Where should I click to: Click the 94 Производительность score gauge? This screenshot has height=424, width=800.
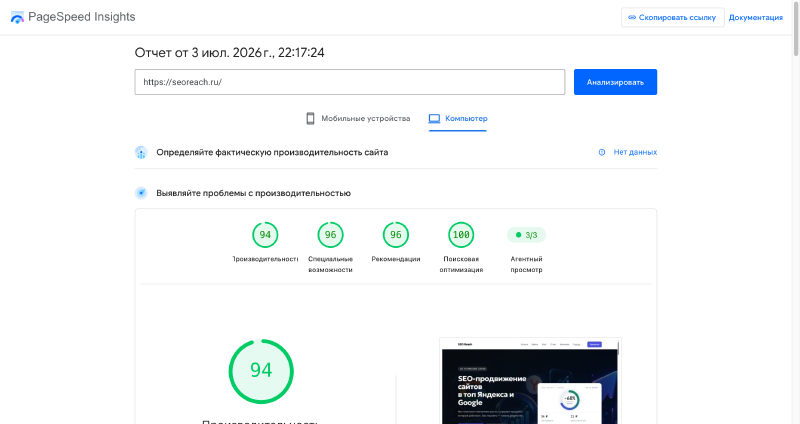[x=265, y=235]
